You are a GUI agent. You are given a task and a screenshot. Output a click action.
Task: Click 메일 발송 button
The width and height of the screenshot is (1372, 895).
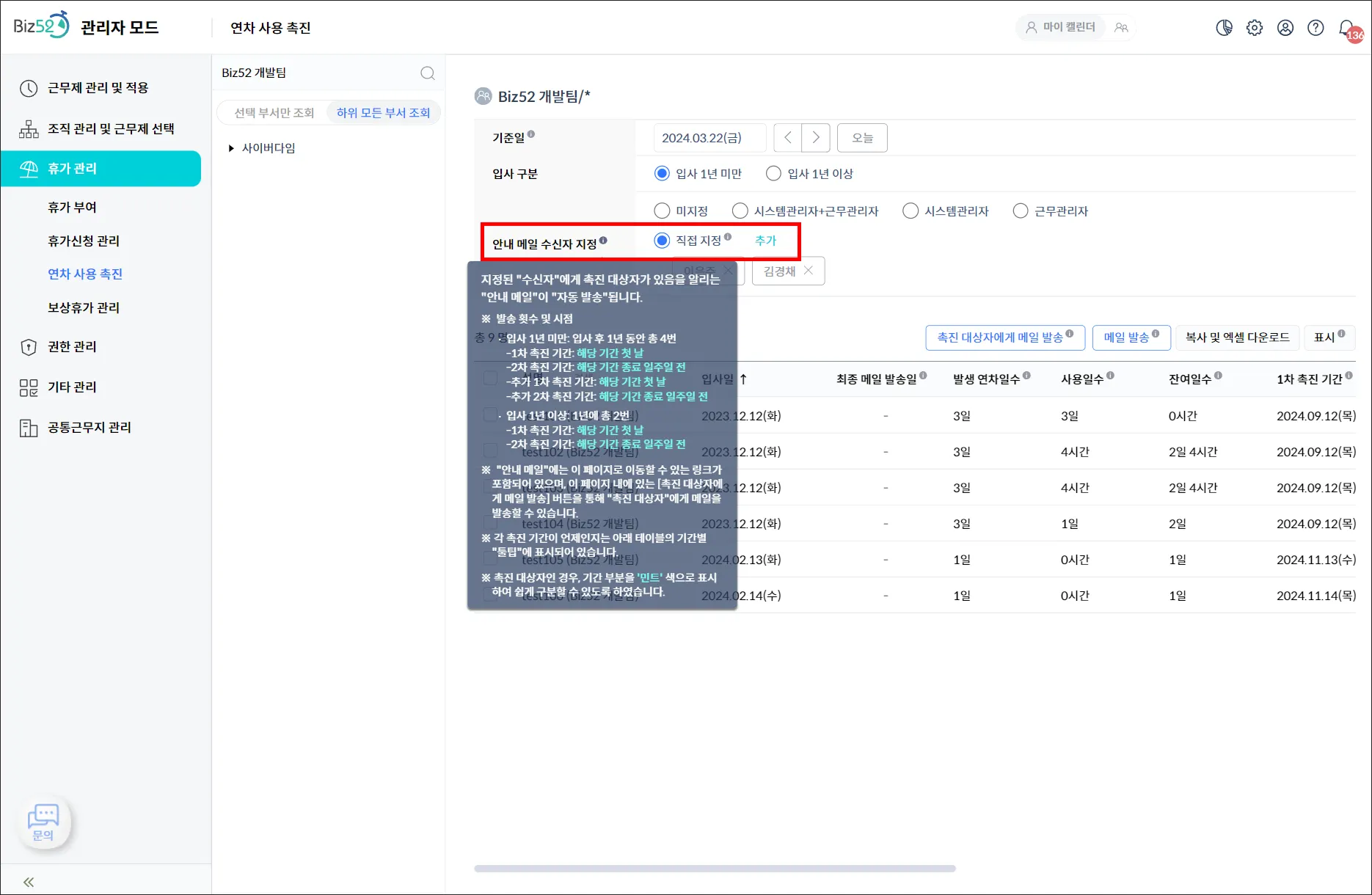coord(1131,337)
